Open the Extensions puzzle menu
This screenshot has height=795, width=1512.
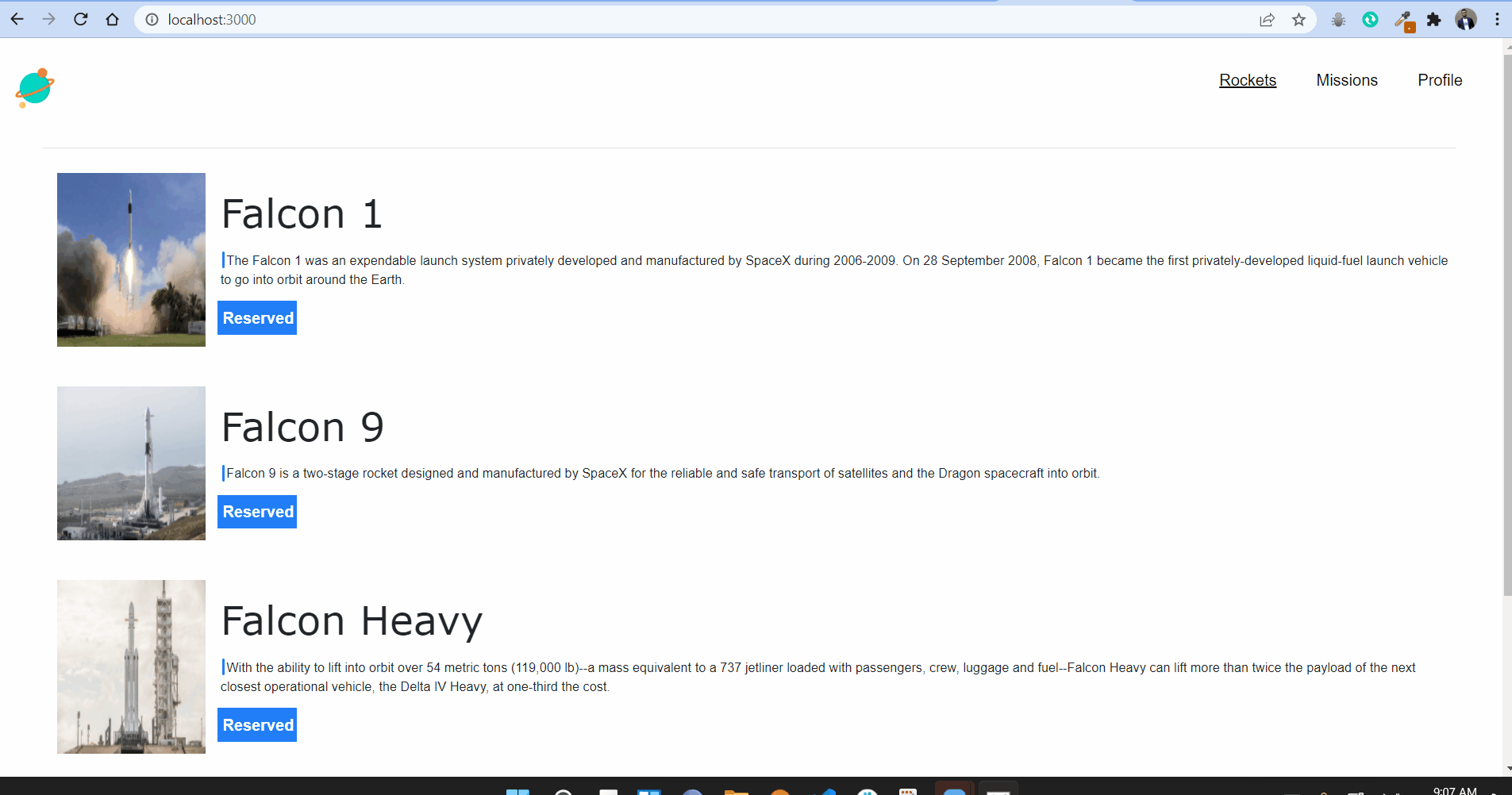coord(1433,20)
